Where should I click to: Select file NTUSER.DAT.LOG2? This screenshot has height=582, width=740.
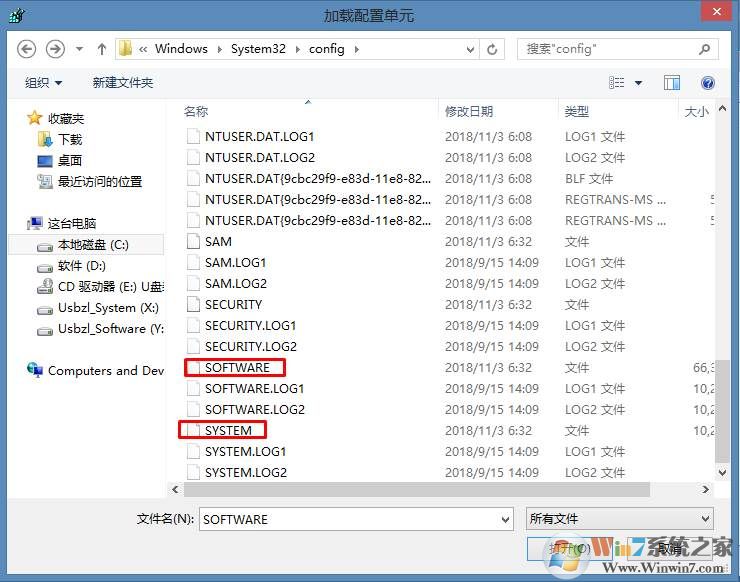(260, 158)
